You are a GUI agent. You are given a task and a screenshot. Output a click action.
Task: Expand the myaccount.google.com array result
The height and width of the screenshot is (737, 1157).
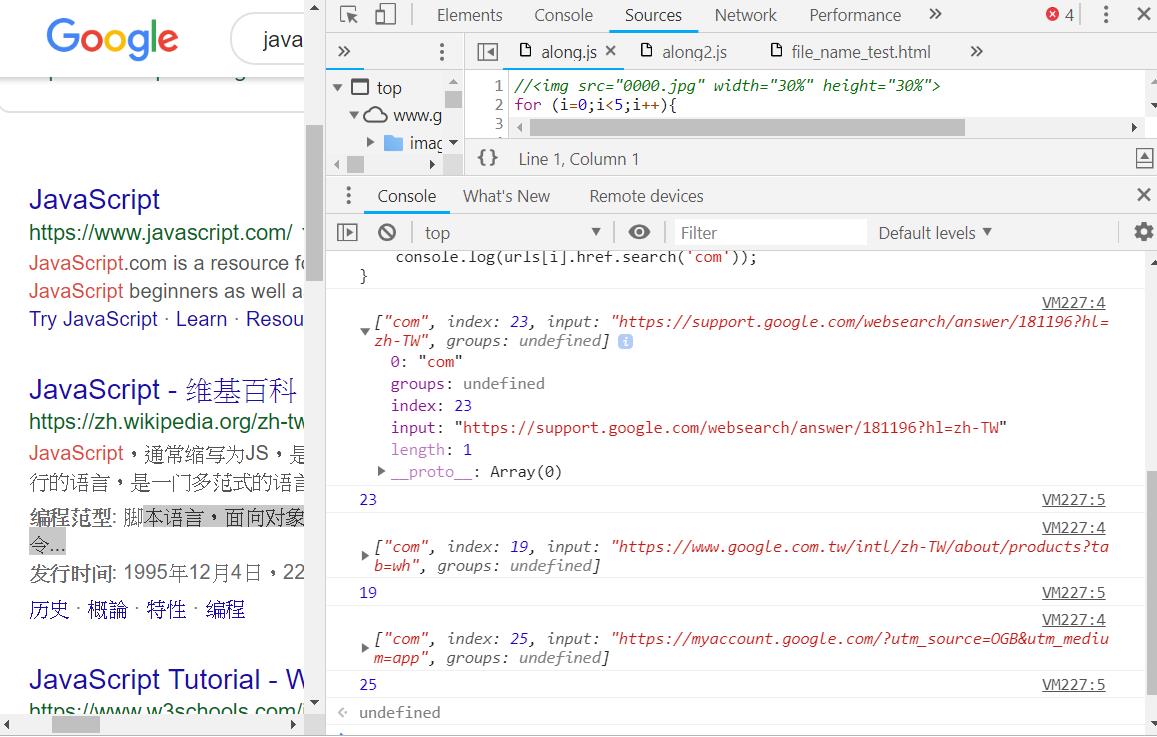pyautogui.click(x=365, y=648)
